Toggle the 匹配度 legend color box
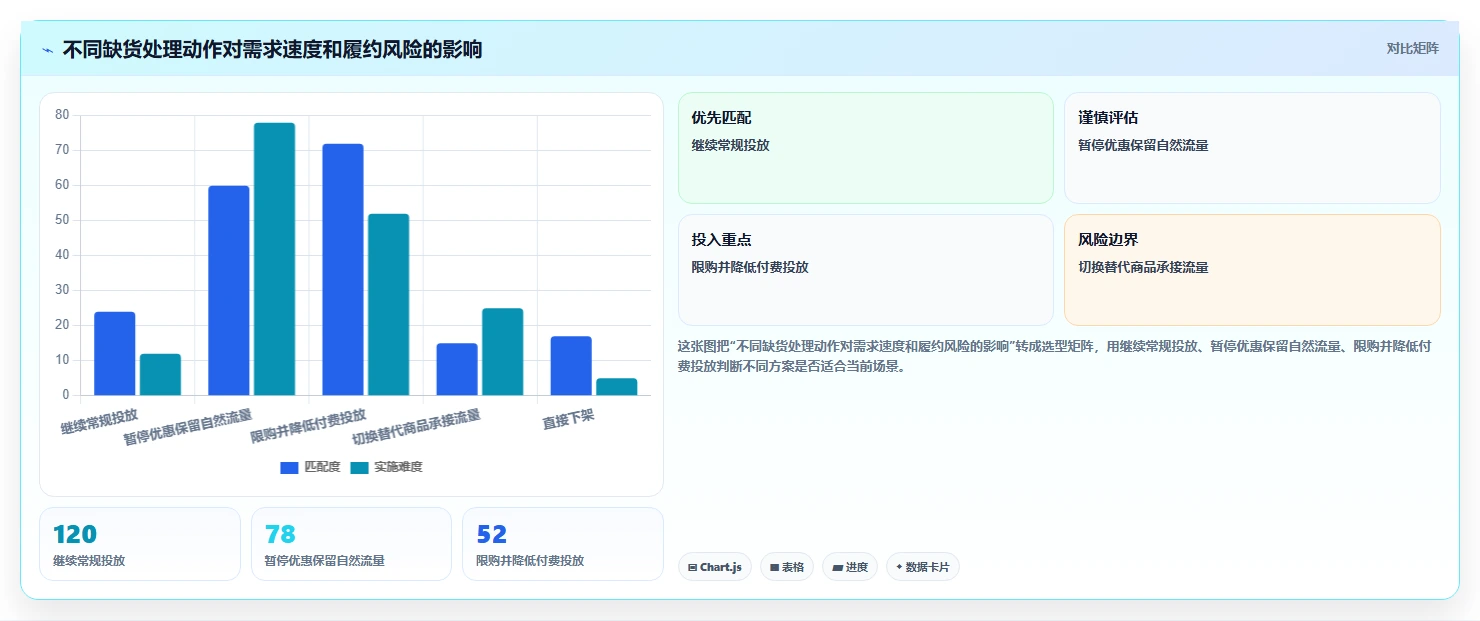This screenshot has height=621, width=1480. (x=289, y=468)
